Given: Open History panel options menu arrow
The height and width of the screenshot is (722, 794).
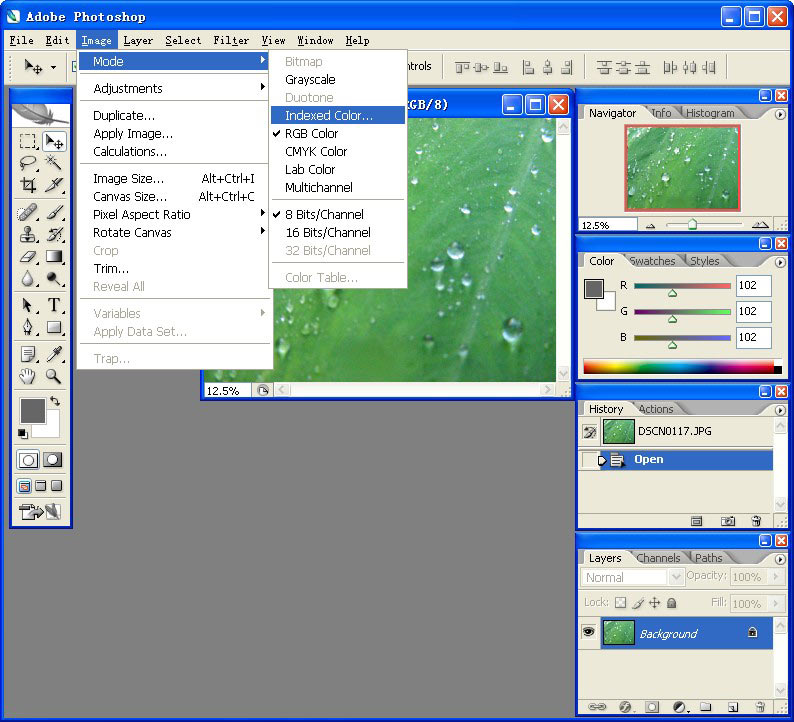Looking at the screenshot, I should (780, 410).
